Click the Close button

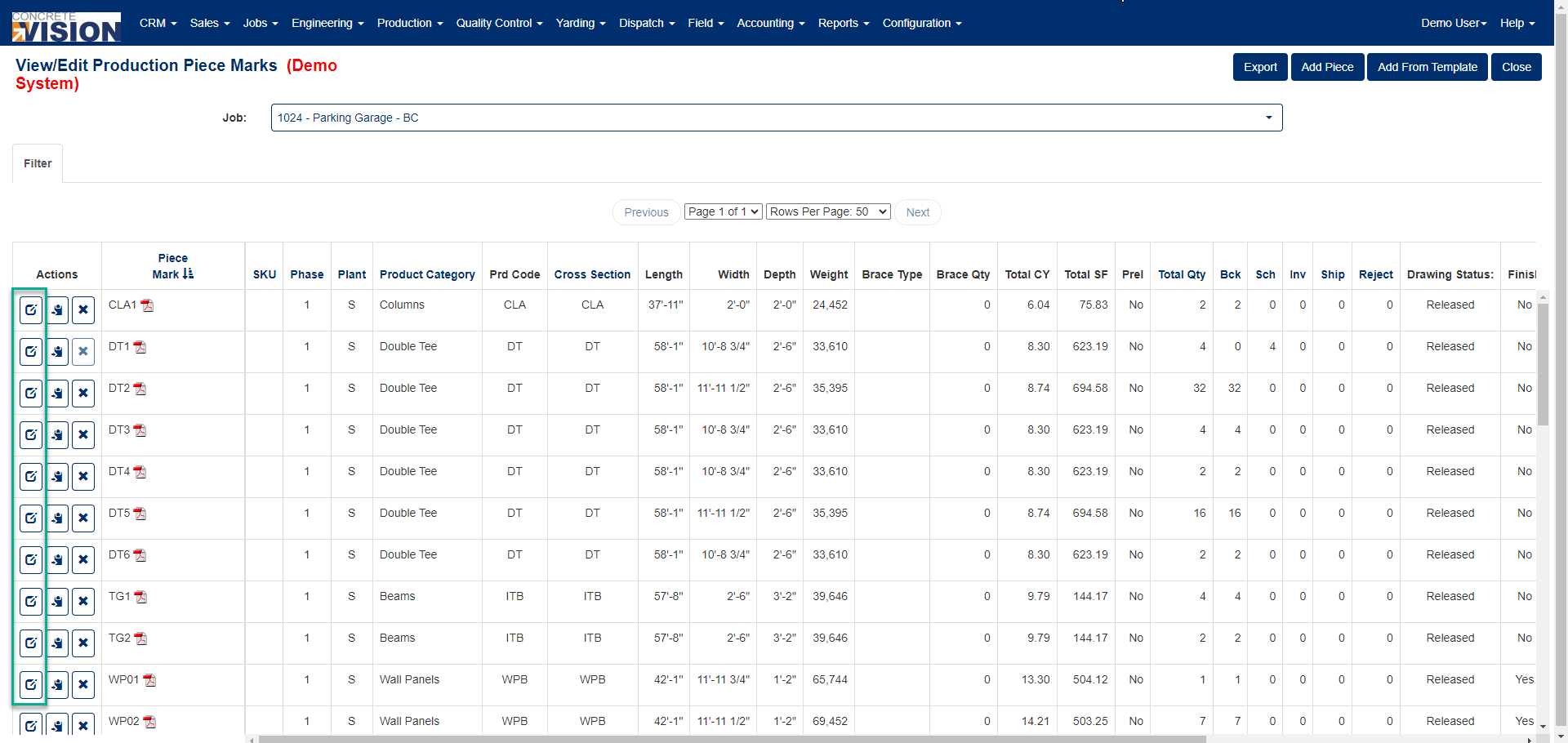(x=1517, y=67)
